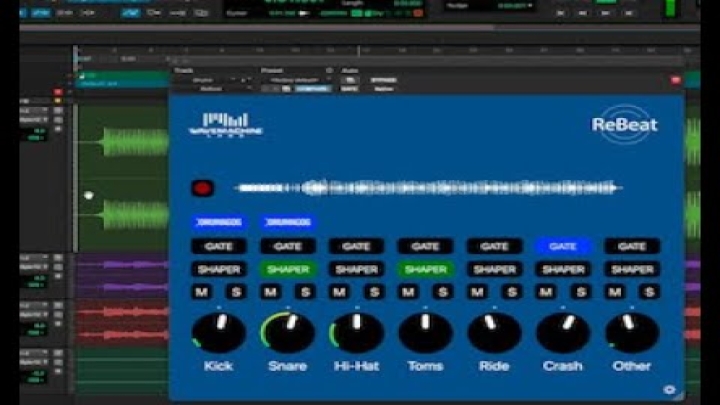Disable the active Crash GATE

[x=563, y=247]
